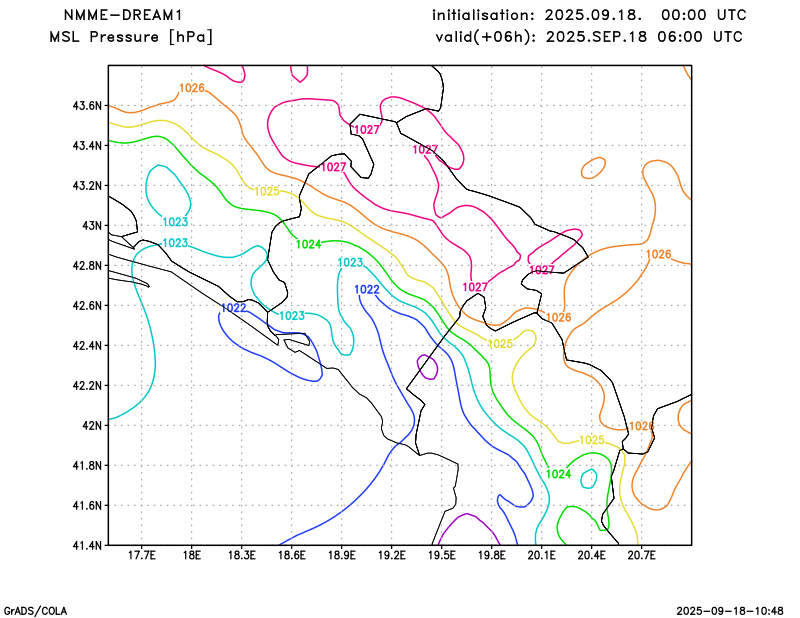
Task: Pick the 18E longitude axis label
Action: pos(192,555)
